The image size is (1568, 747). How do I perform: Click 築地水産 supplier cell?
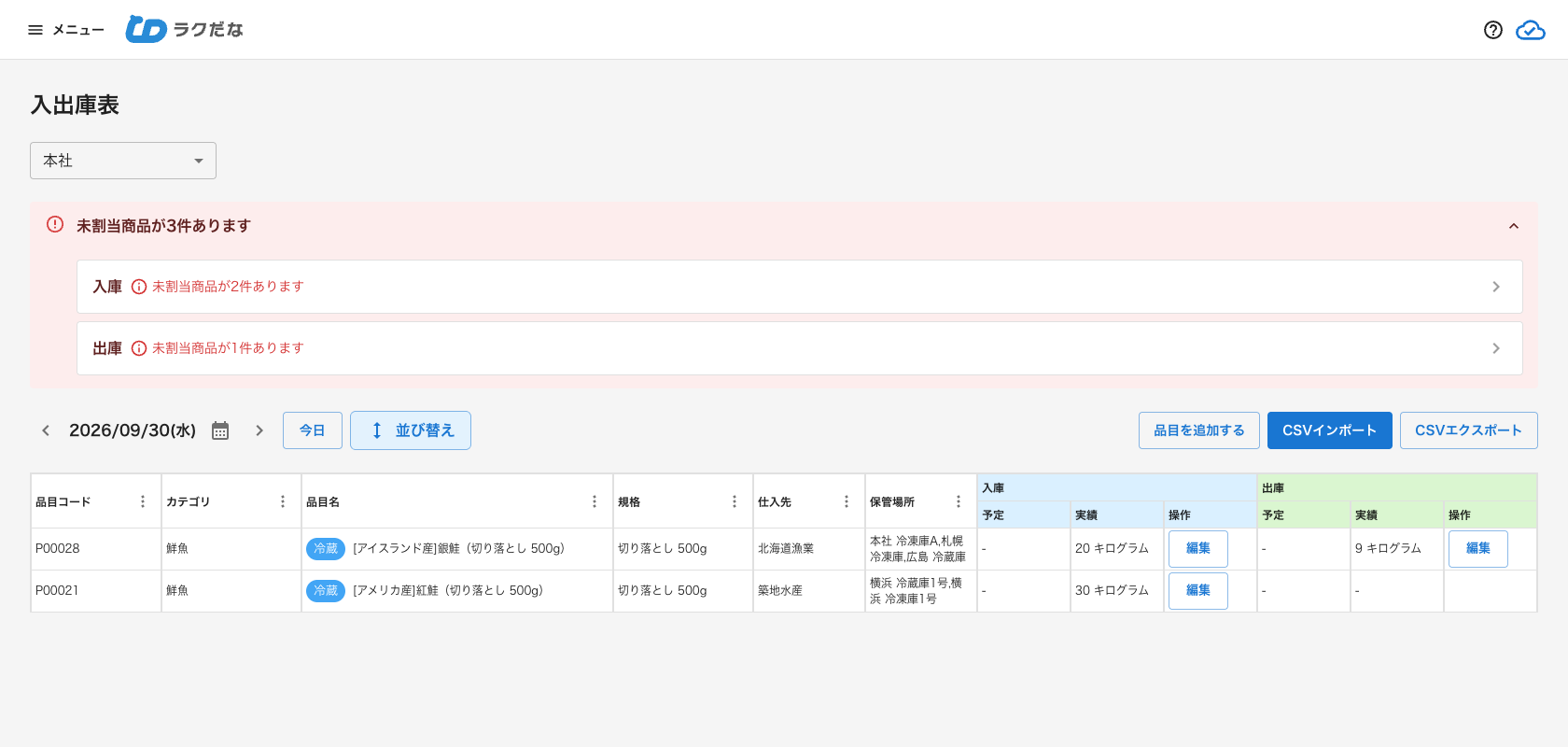coord(809,591)
